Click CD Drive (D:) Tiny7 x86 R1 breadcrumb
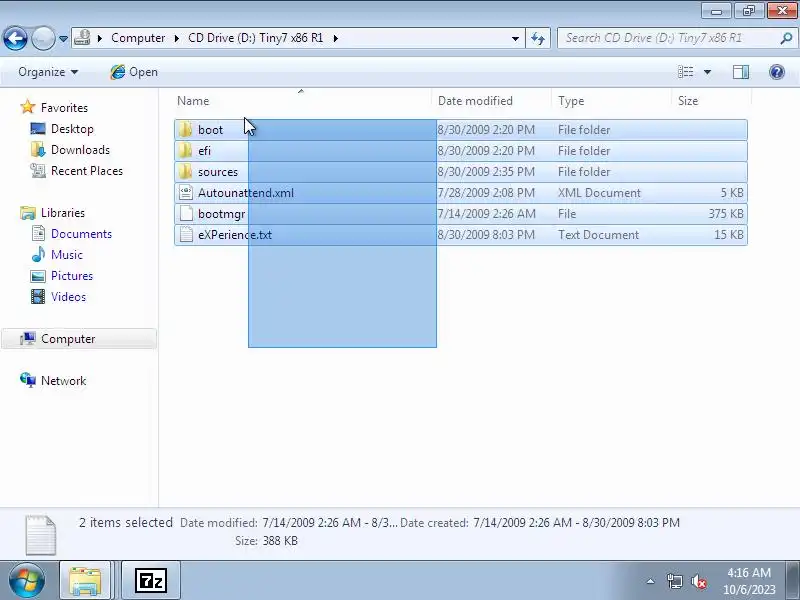 tap(256, 38)
